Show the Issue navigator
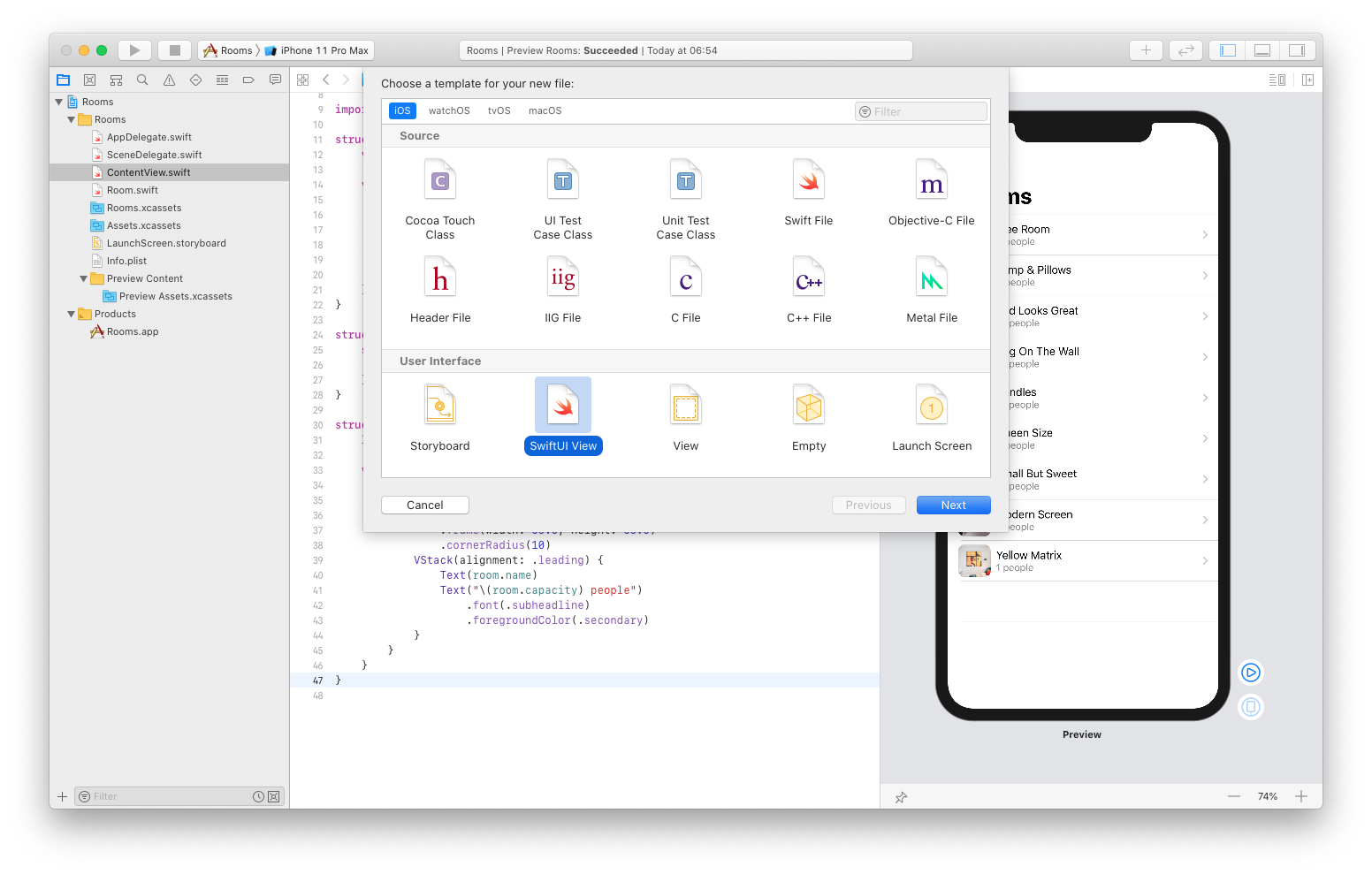This screenshot has height=874, width=1372. tap(169, 80)
